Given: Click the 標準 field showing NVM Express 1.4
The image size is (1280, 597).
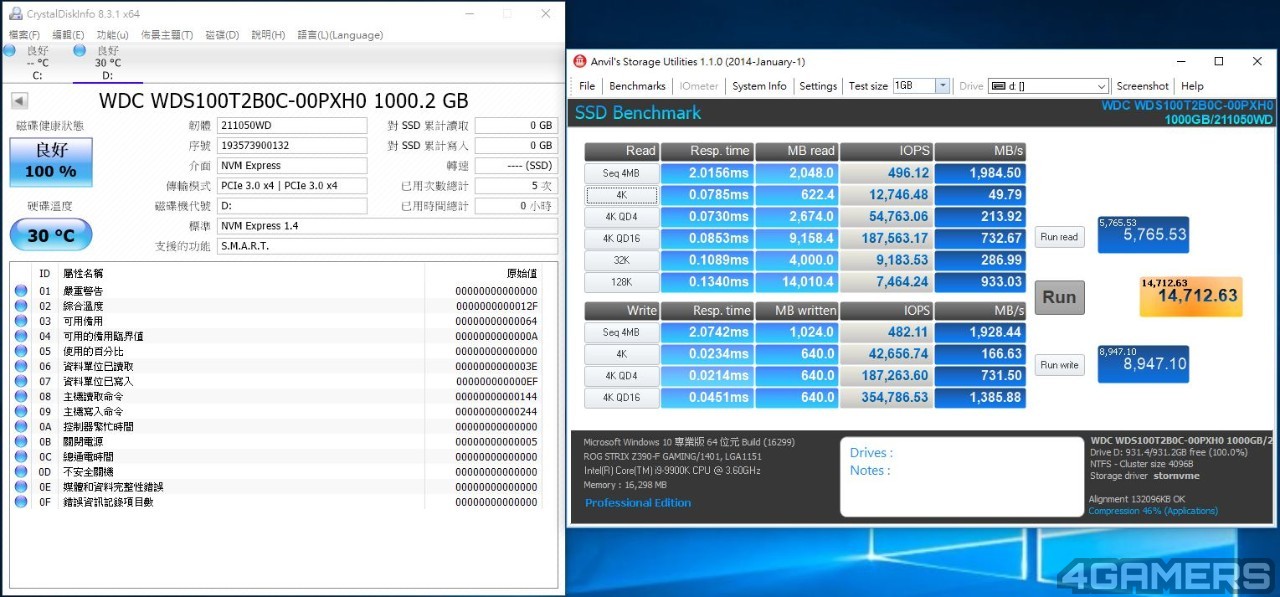Looking at the screenshot, I should click(387, 226).
